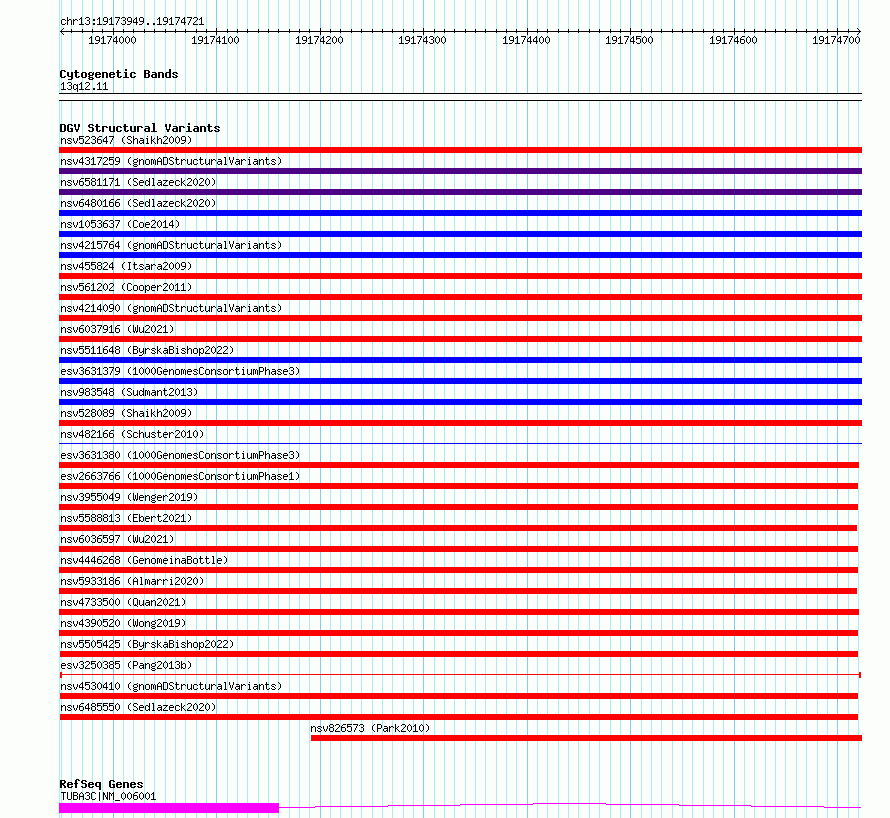
Task: Click the nsv4215764 (gnomADStructuralVariants) label
Action: click(171, 245)
